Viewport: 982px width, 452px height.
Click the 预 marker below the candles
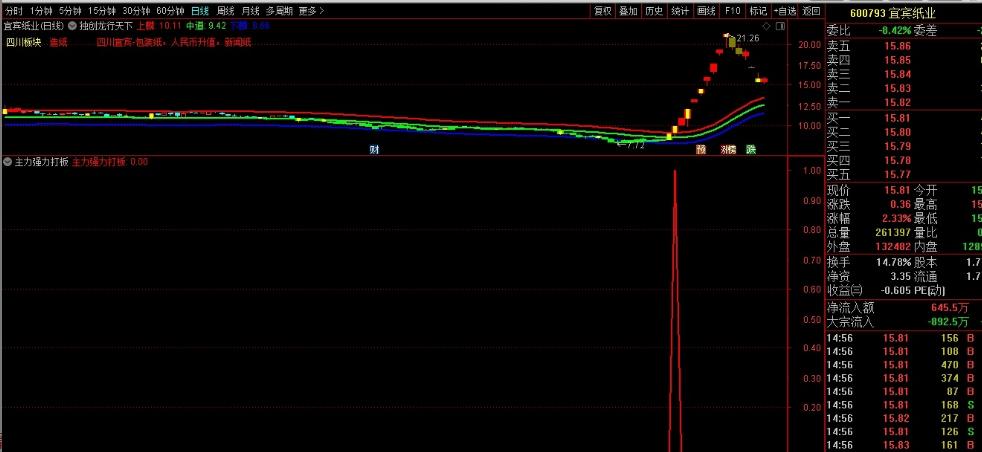pos(701,149)
